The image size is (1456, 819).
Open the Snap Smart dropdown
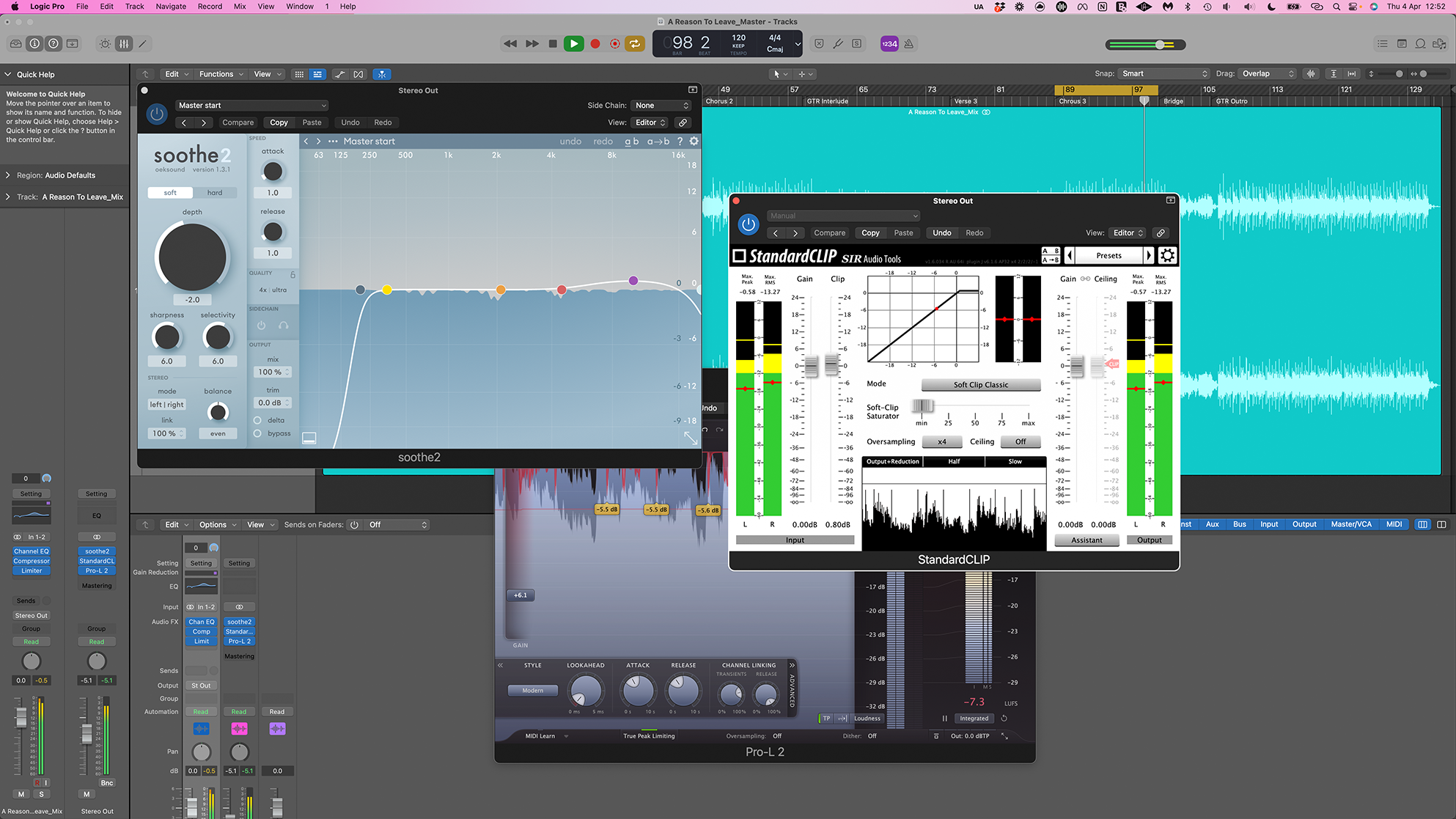[1164, 73]
